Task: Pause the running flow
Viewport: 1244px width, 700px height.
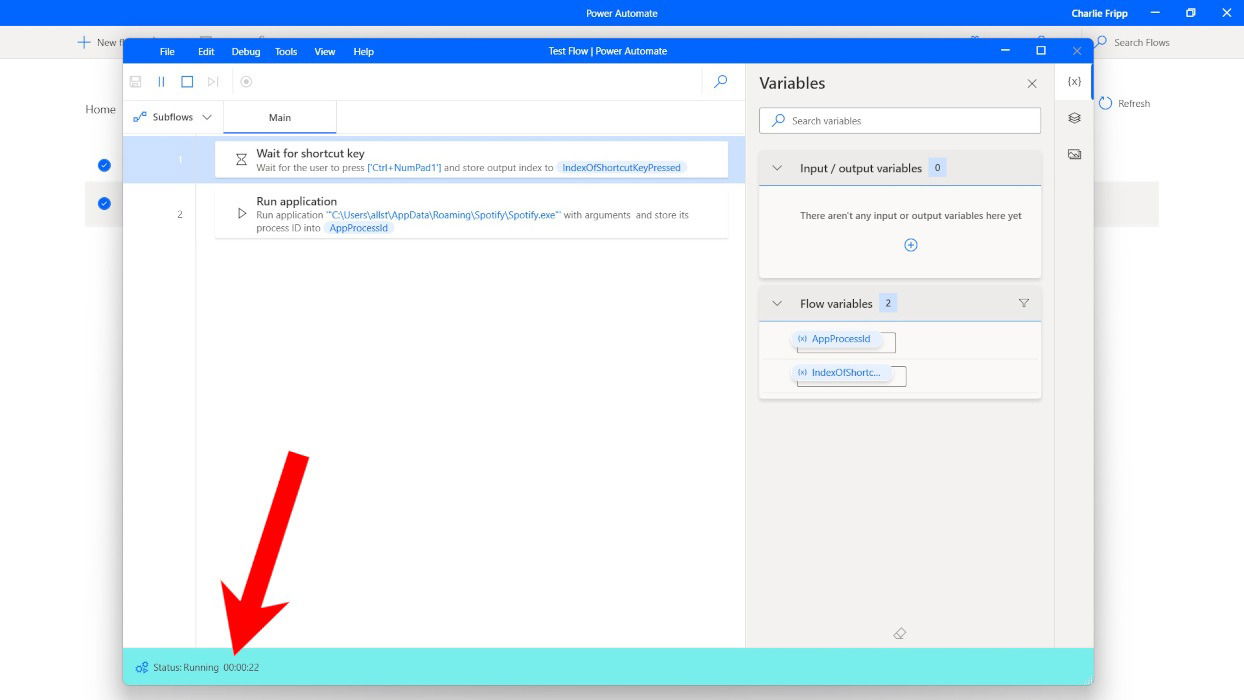Action: 161,81
